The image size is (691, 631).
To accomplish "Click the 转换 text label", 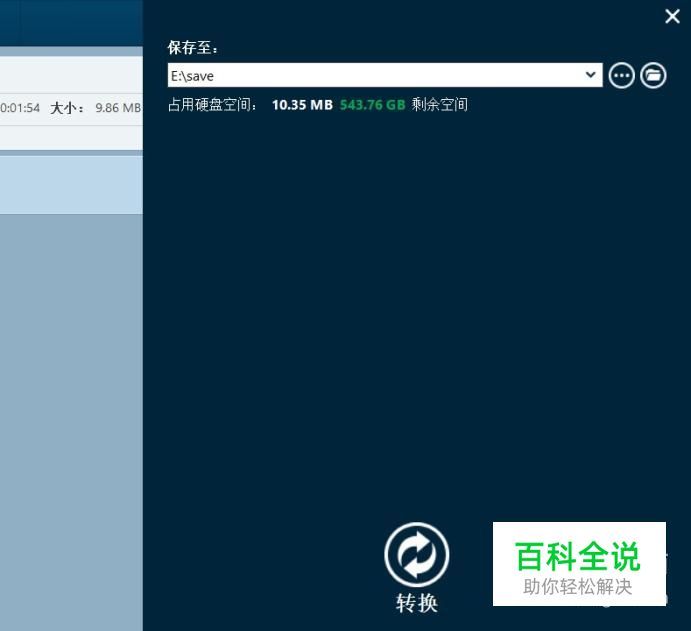I will coord(416,603).
